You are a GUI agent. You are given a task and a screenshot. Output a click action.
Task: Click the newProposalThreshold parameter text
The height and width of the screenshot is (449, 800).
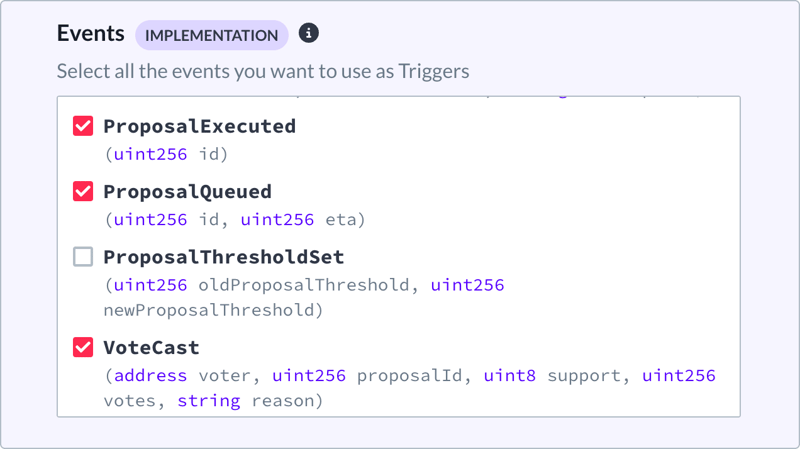(x=209, y=310)
